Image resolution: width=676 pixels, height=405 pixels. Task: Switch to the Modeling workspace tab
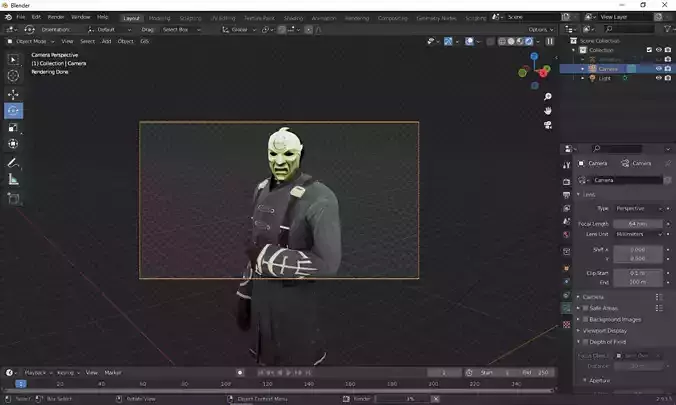point(160,18)
